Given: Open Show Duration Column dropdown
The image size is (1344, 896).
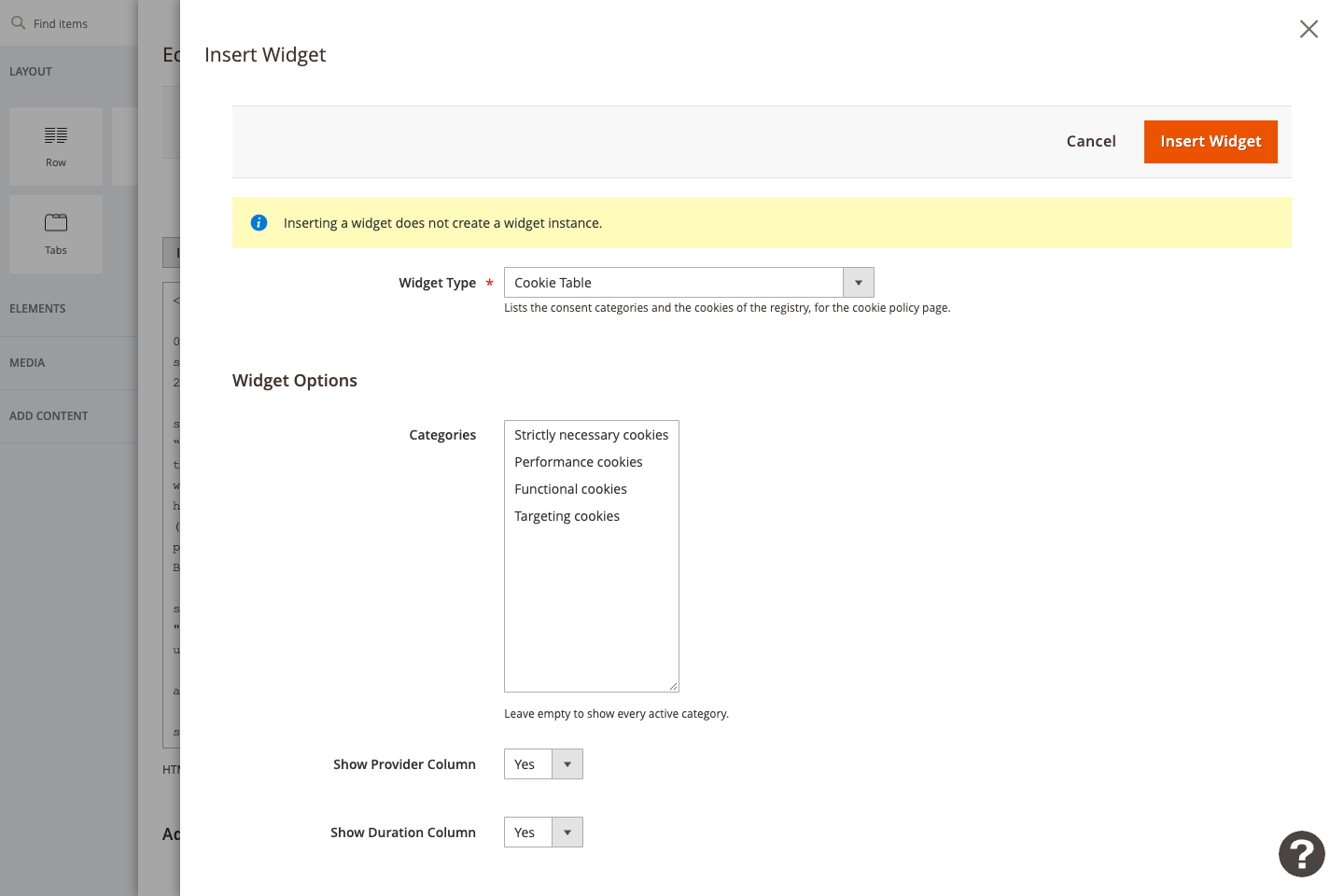Looking at the screenshot, I should (x=543, y=833).
